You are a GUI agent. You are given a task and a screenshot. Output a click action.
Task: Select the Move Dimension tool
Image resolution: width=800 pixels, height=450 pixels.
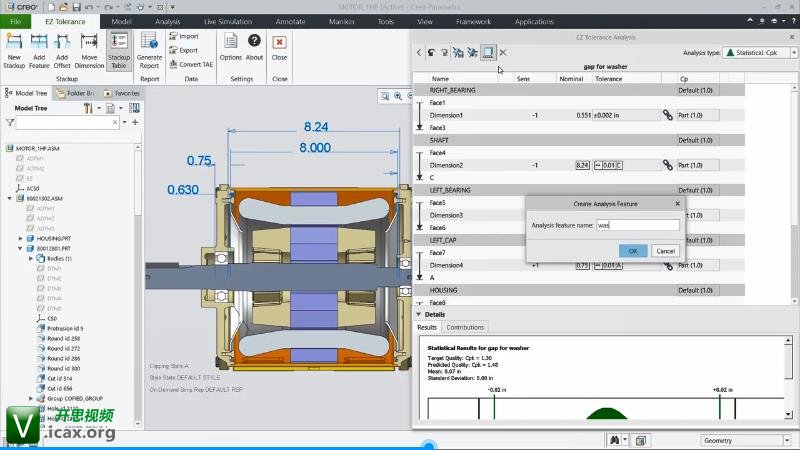click(90, 41)
